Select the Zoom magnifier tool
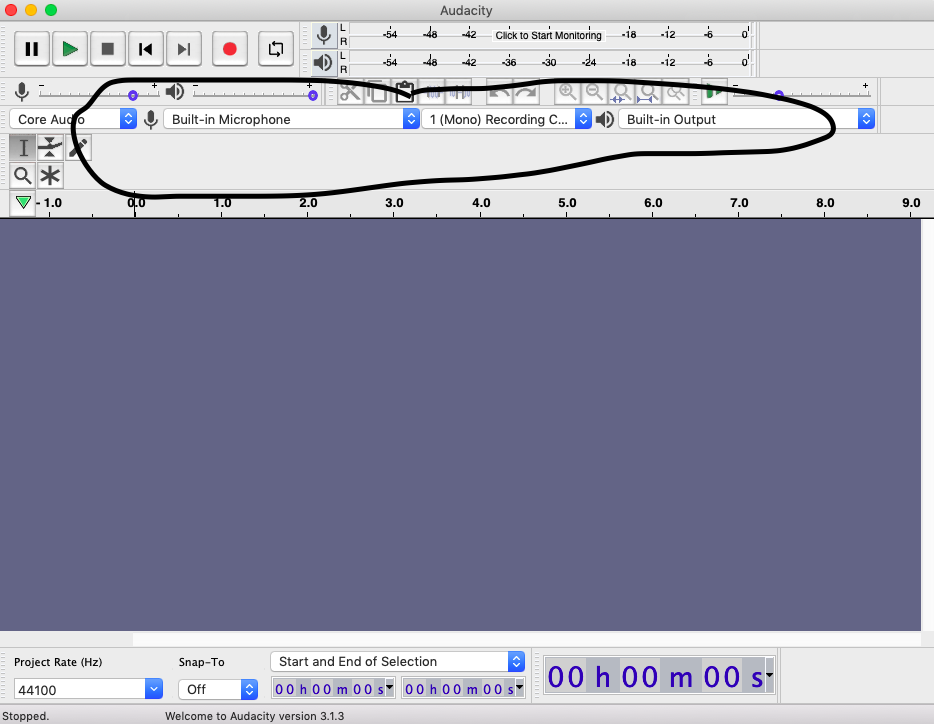 (23, 176)
